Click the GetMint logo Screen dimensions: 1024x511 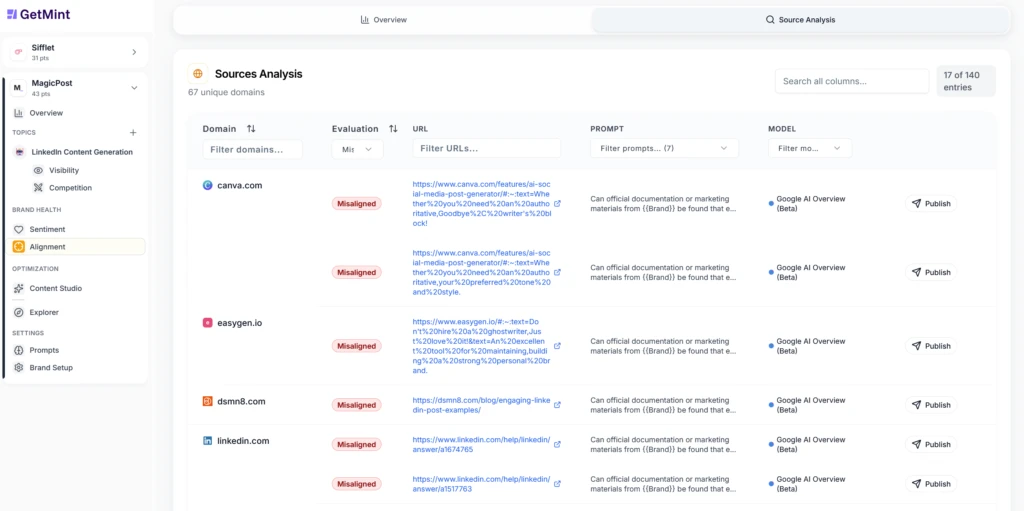tap(38, 14)
